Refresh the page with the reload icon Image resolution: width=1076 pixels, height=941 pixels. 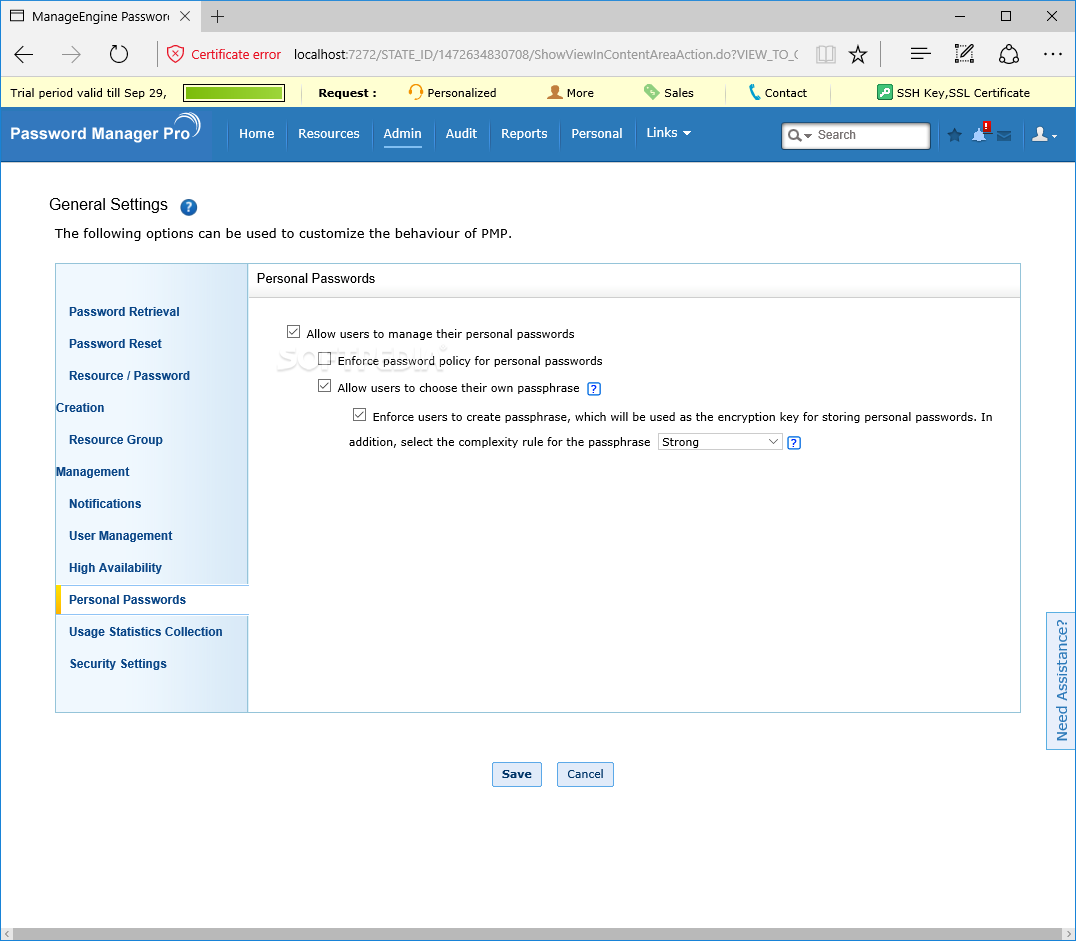(119, 54)
